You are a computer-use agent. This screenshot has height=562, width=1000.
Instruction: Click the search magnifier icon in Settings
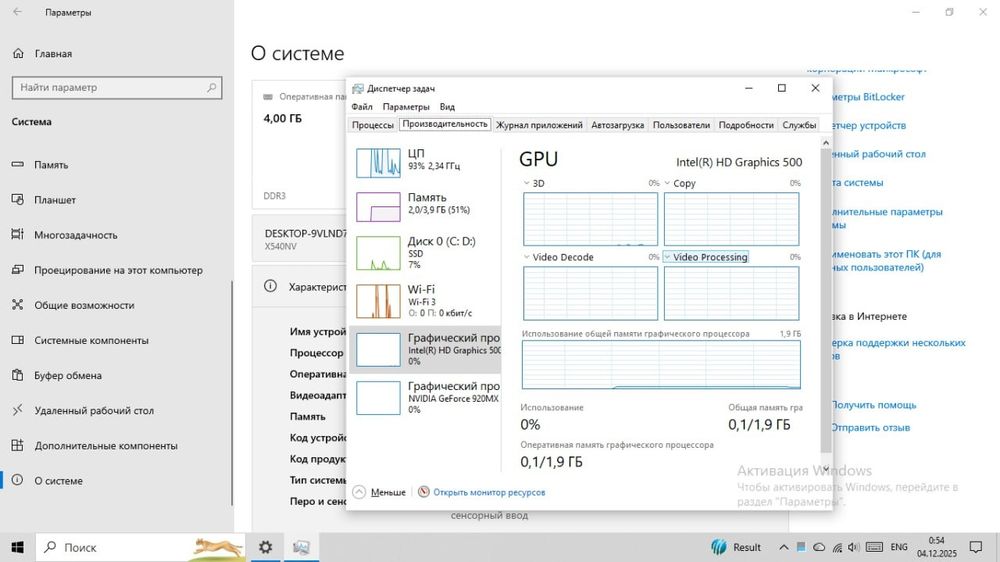[x=211, y=87]
